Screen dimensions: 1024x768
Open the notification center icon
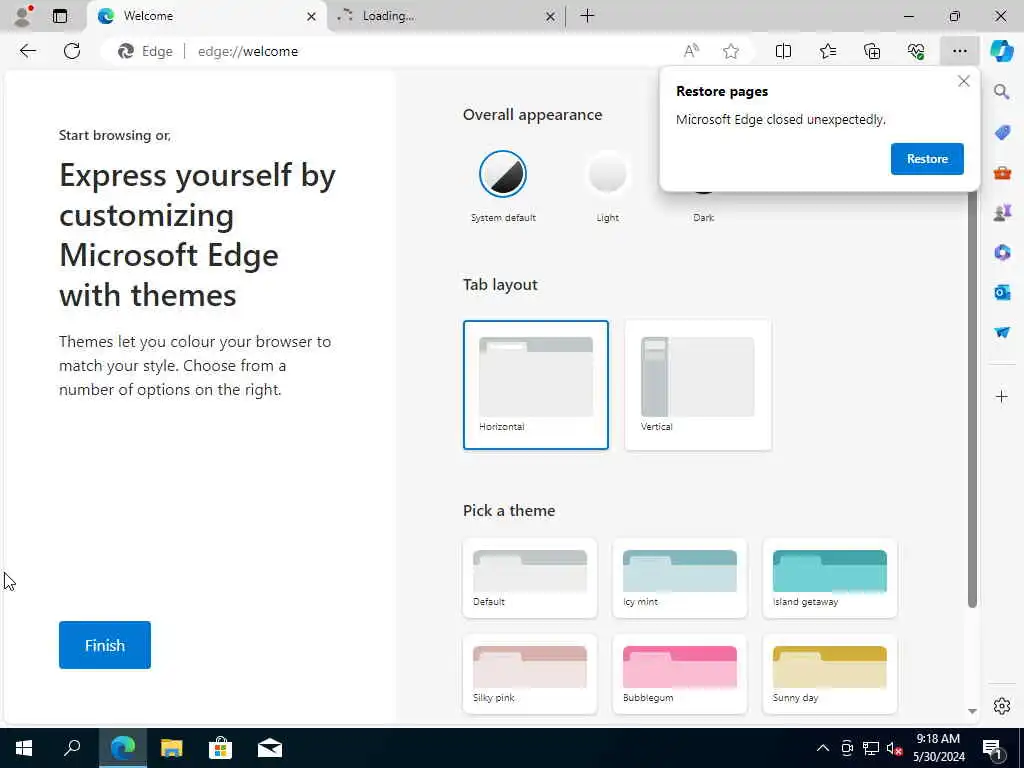click(992, 748)
